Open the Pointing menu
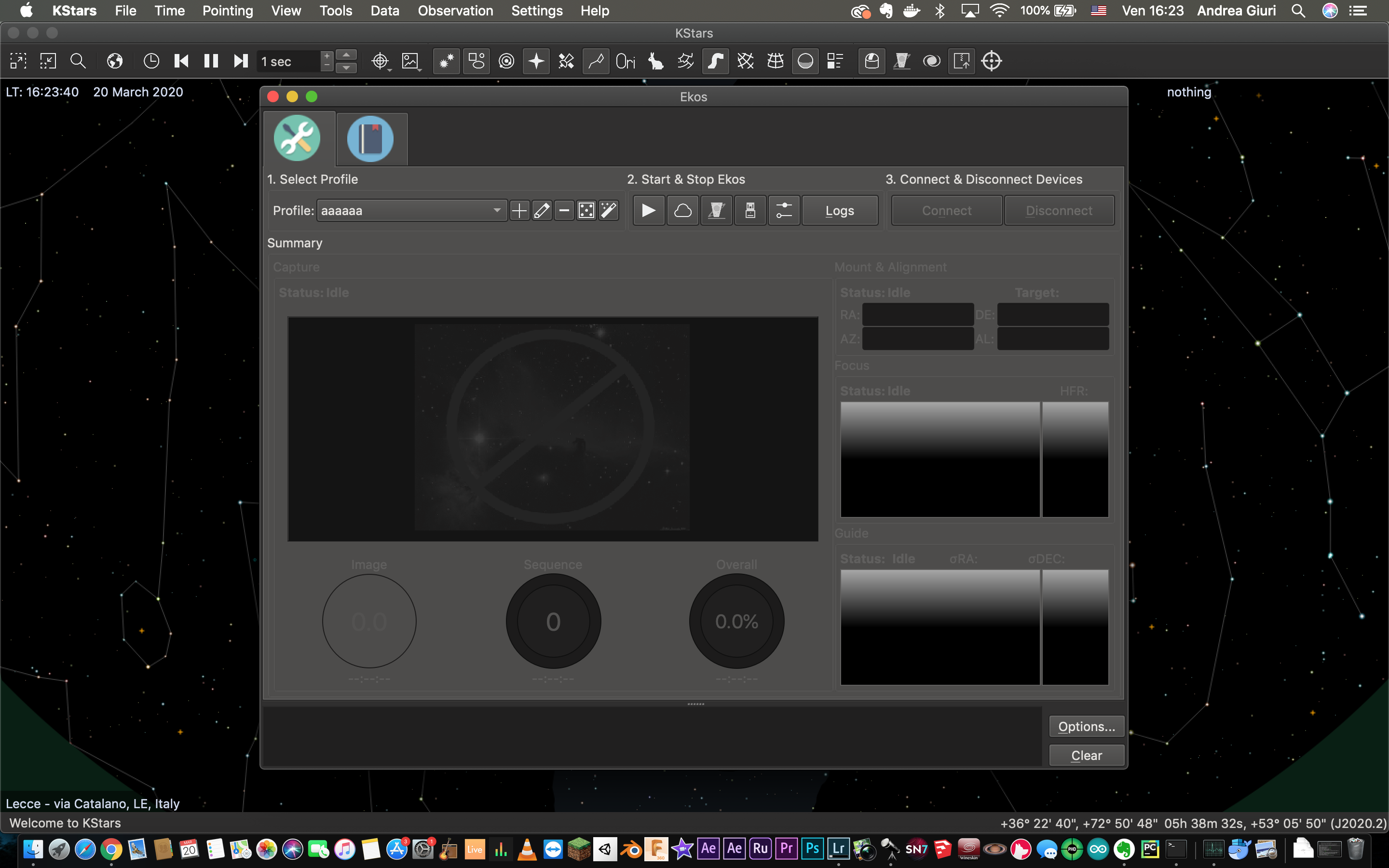1389x868 pixels. 227,10
